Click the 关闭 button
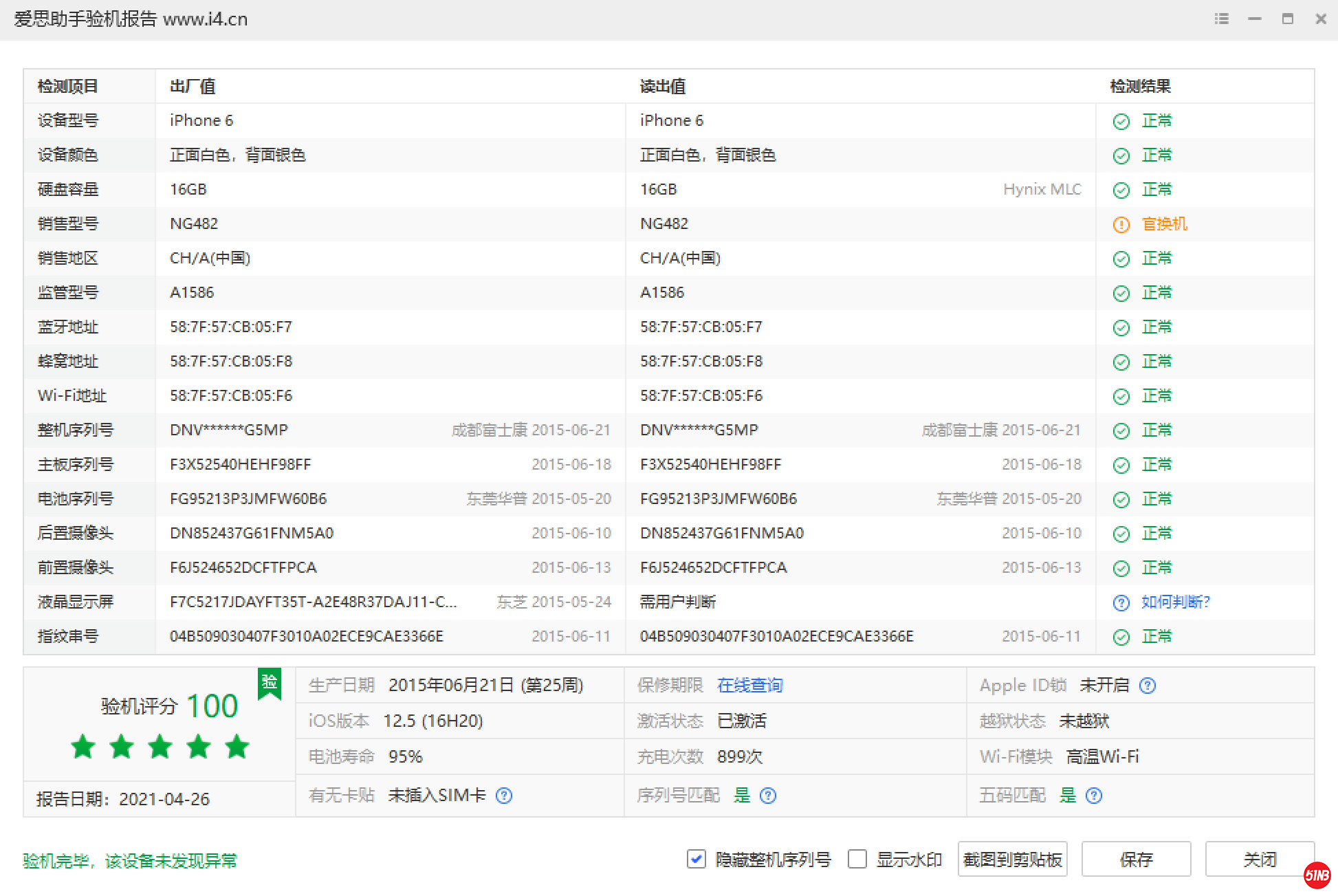The height and width of the screenshot is (896, 1338). [x=1258, y=859]
